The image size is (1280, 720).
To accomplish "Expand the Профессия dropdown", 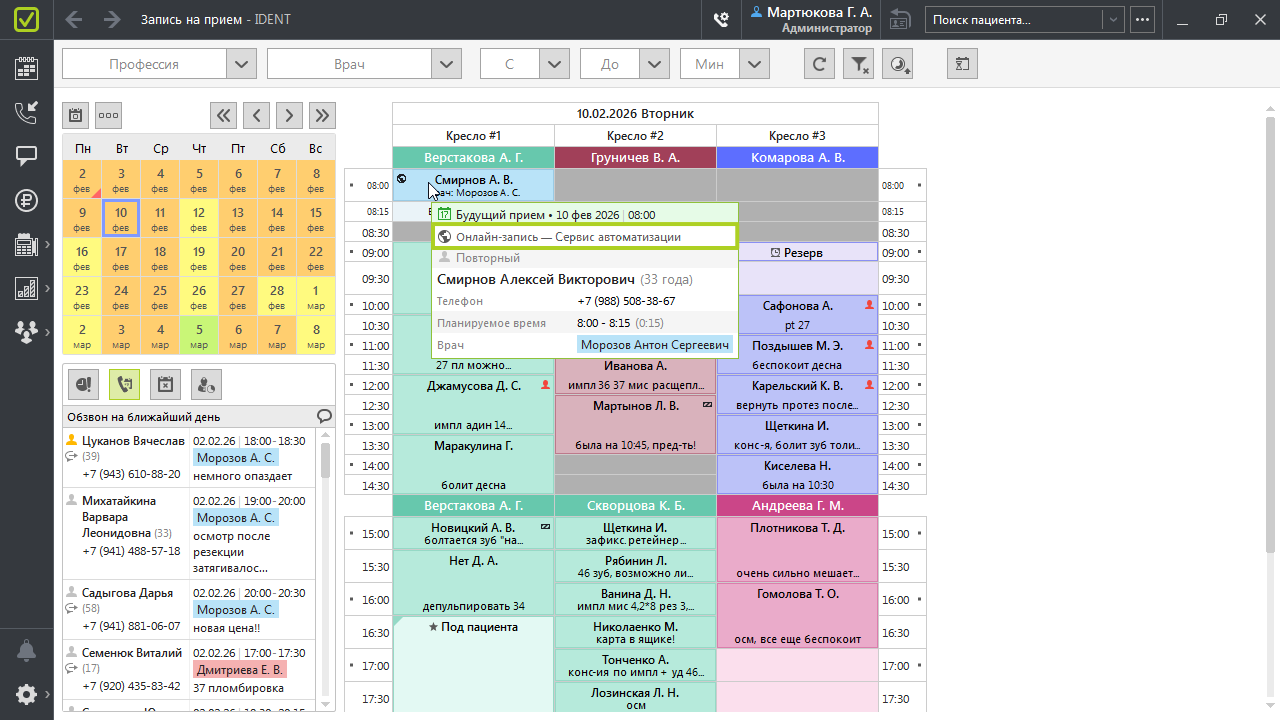I will pos(240,64).
